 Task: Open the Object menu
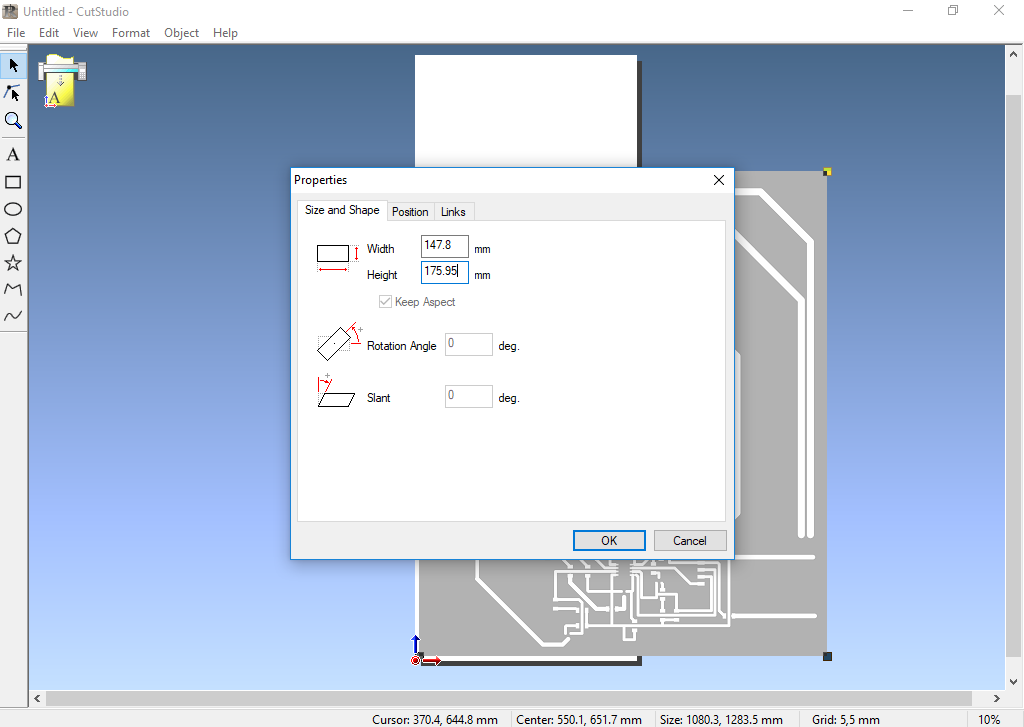[181, 33]
